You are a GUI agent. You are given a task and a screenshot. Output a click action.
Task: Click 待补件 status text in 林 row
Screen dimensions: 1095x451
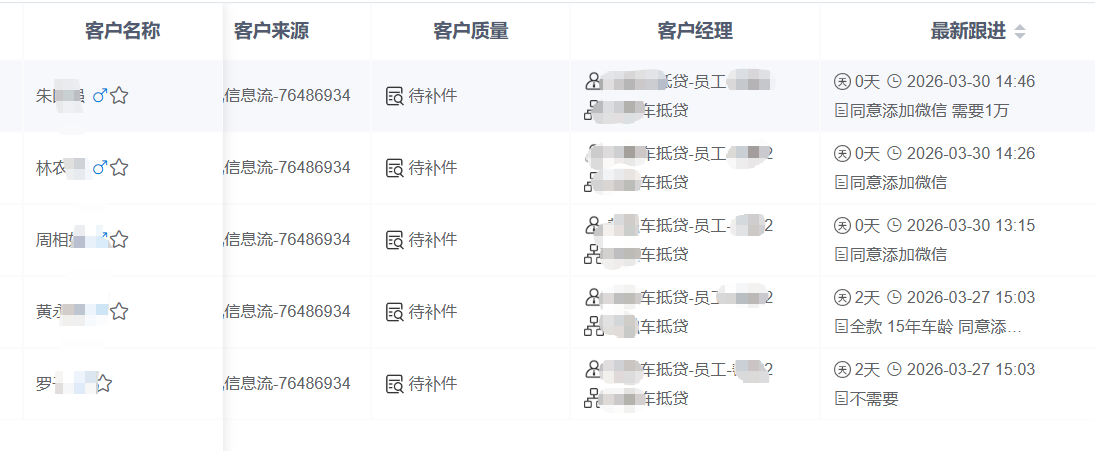point(433,168)
